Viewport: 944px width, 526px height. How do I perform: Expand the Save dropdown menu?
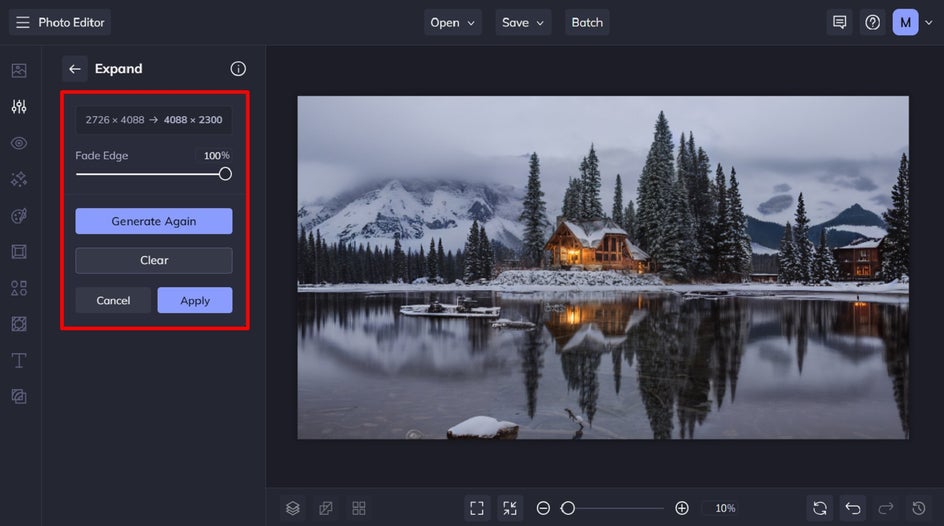[x=523, y=22]
